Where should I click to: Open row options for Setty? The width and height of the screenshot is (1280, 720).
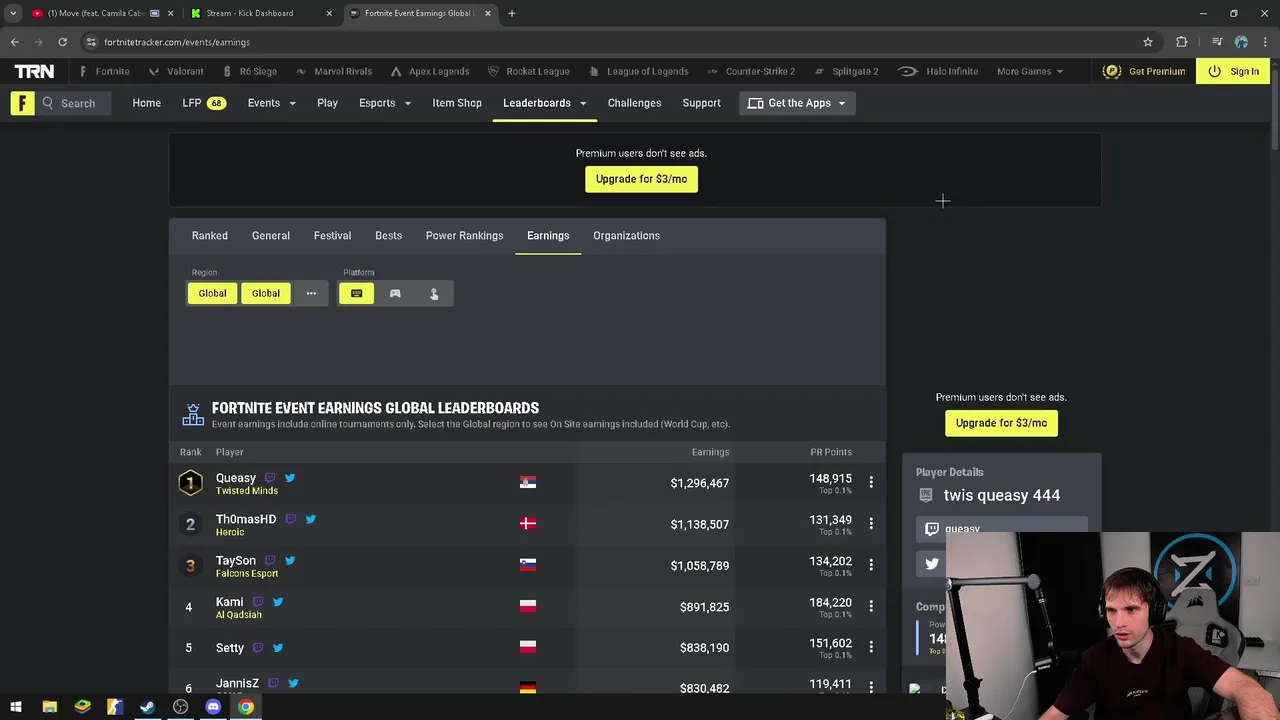point(871,647)
